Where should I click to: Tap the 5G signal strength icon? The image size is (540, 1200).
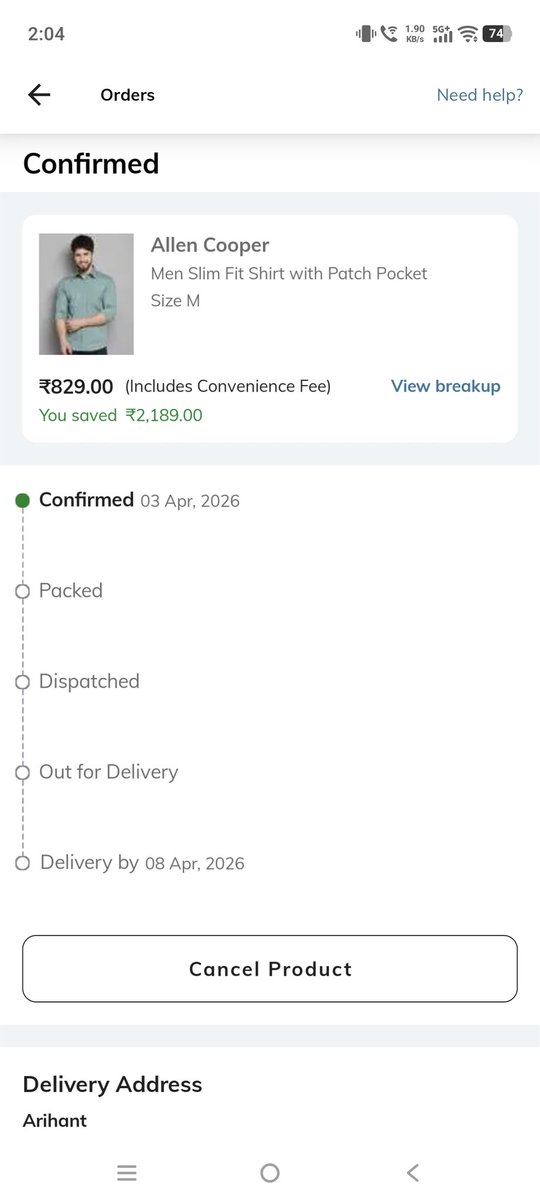(442, 33)
